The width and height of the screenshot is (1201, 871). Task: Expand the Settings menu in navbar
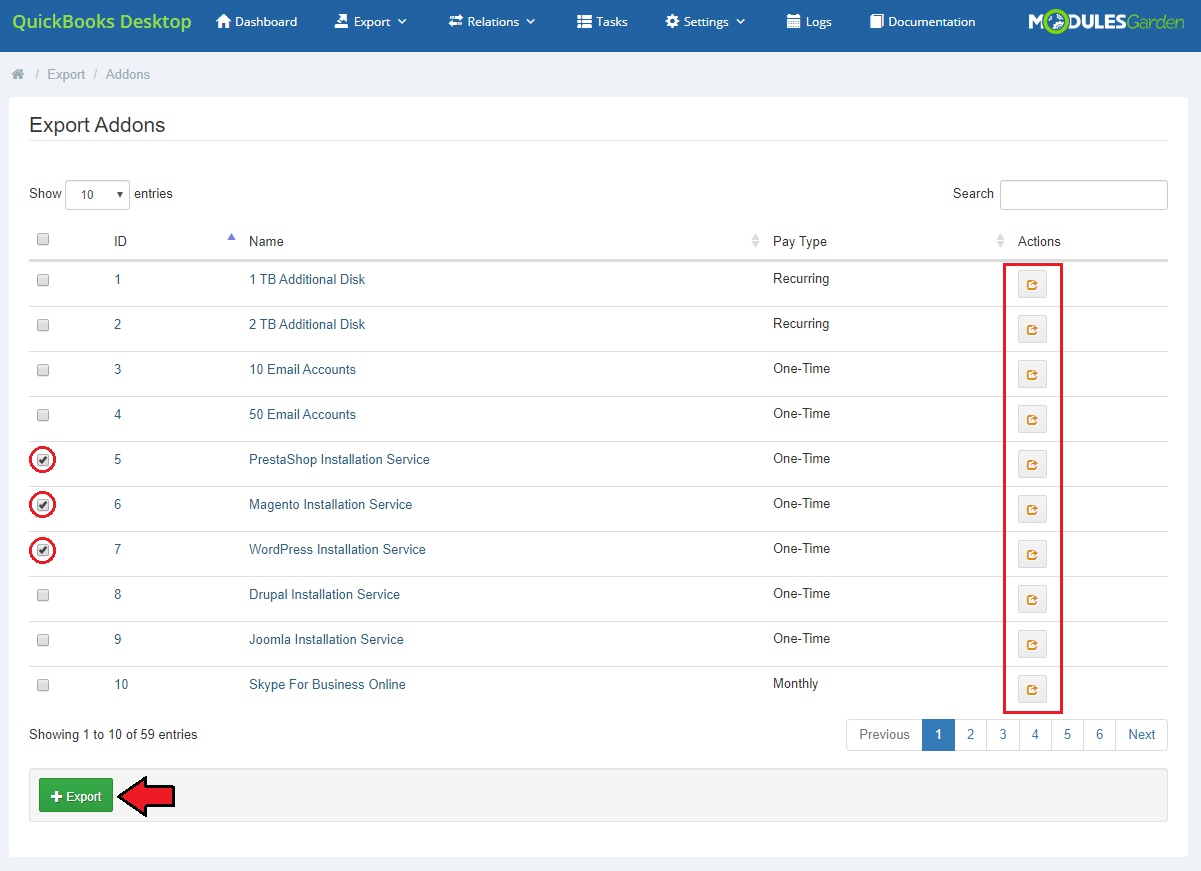click(705, 21)
